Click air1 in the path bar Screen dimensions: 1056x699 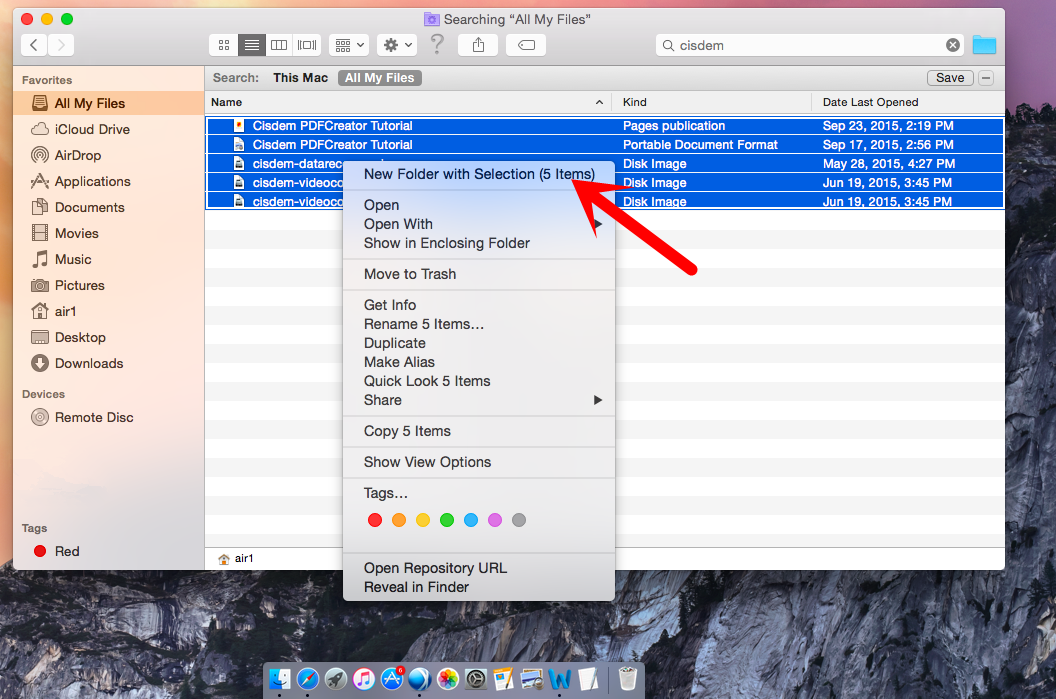click(236, 559)
